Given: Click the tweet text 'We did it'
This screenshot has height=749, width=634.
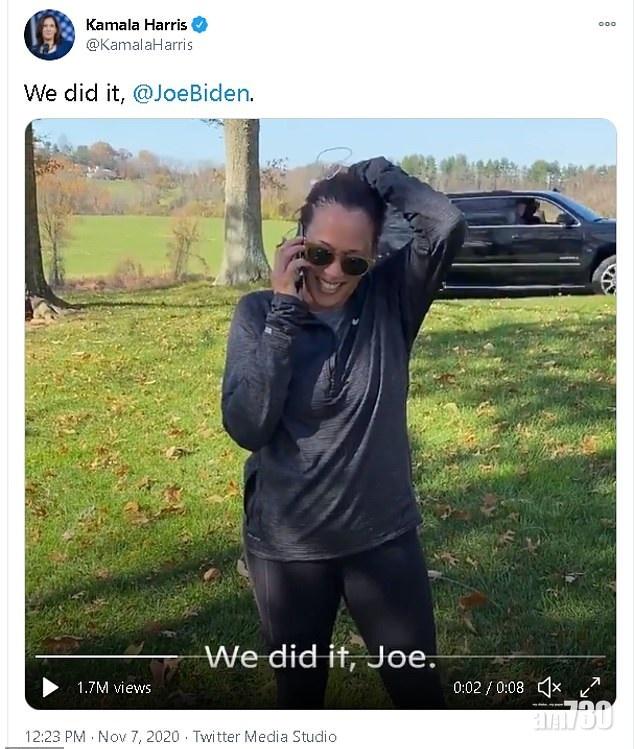Looking at the screenshot, I should point(75,93).
